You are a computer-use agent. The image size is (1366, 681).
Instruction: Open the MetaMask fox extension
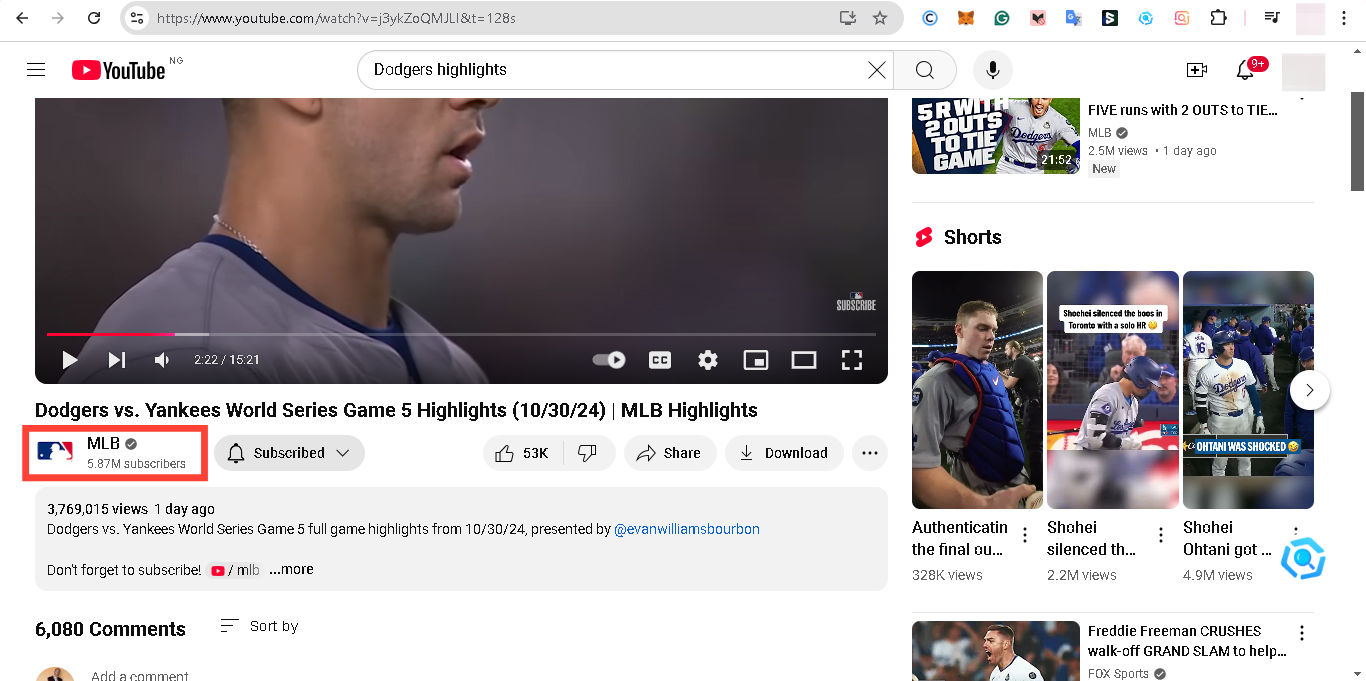(966, 18)
